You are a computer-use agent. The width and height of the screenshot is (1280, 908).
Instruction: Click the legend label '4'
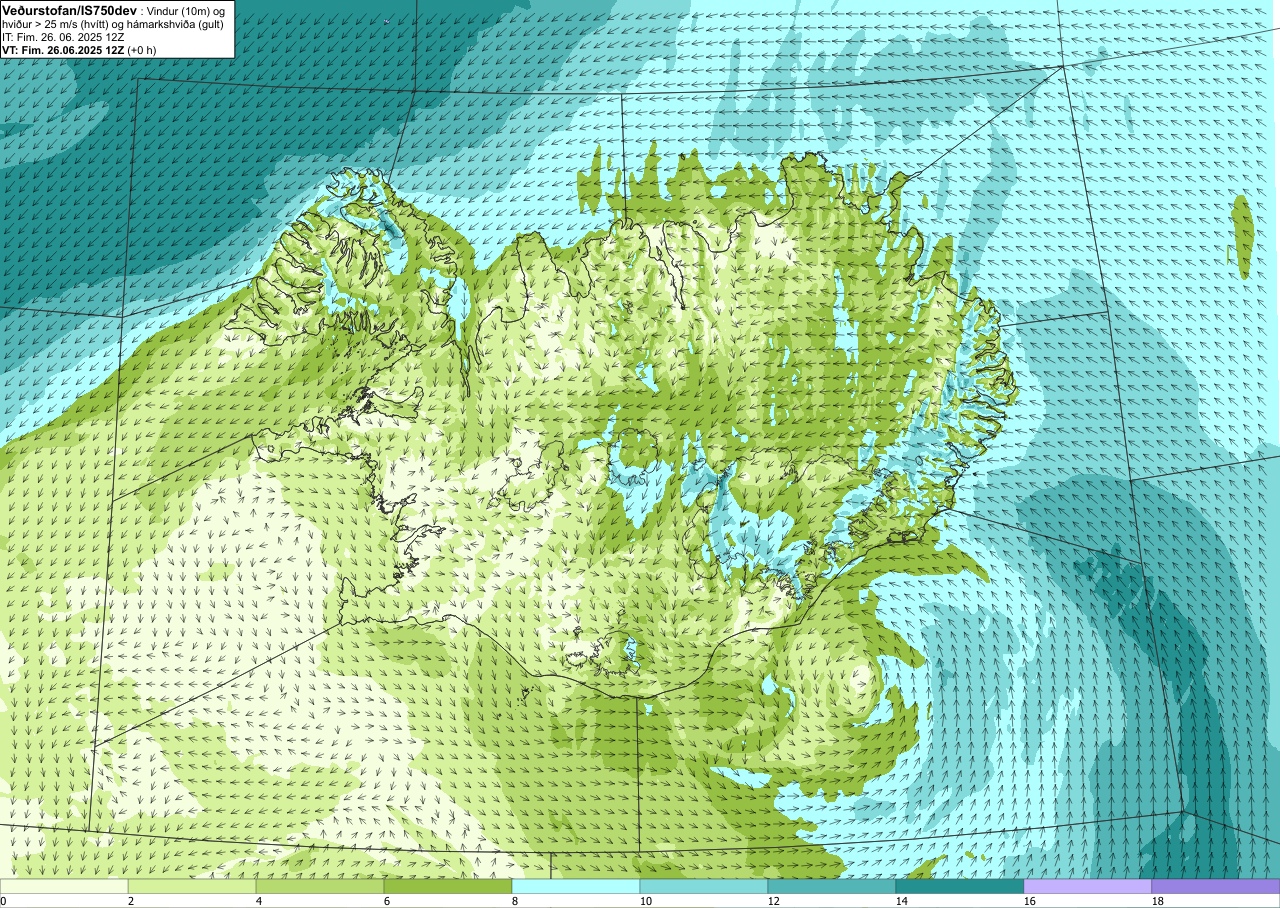click(259, 901)
